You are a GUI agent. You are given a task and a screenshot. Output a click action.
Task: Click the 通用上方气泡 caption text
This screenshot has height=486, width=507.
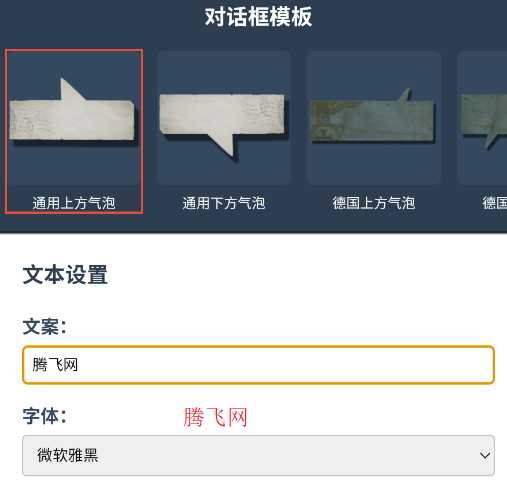(74, 203)
